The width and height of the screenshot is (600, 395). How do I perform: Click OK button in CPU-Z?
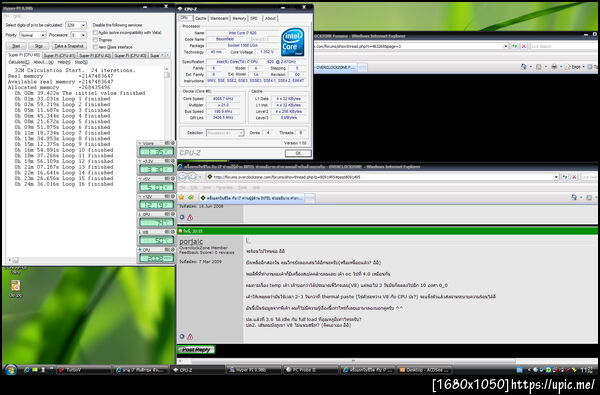(298, 153)
